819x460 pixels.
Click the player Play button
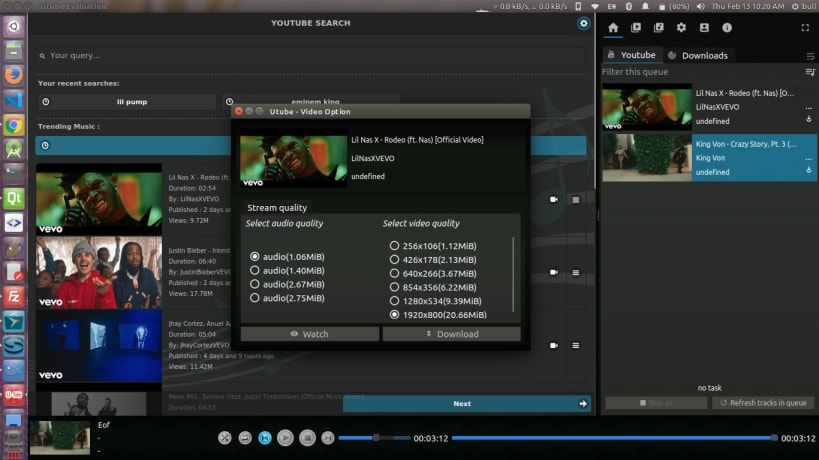tap(285, 438)
